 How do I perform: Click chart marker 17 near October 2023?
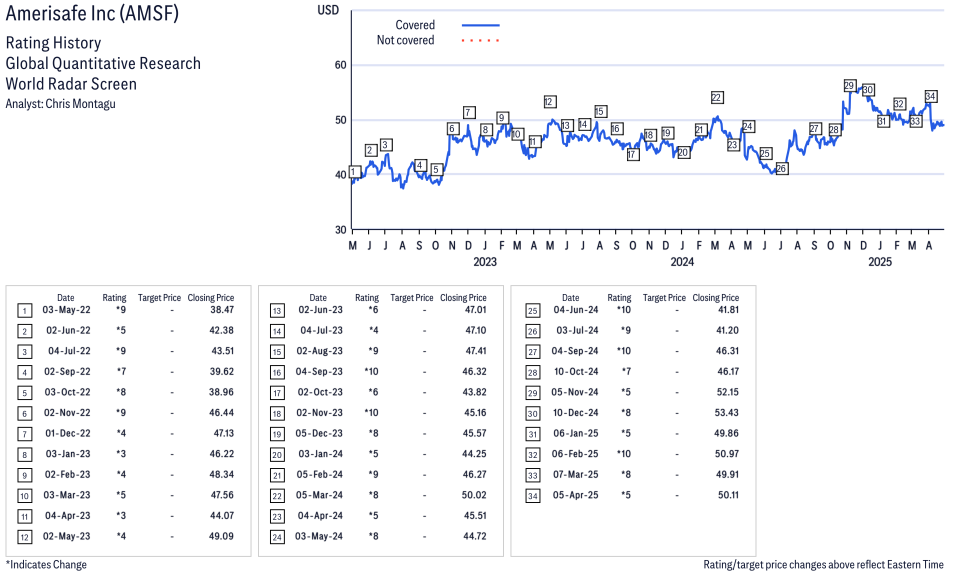point(632,155)
